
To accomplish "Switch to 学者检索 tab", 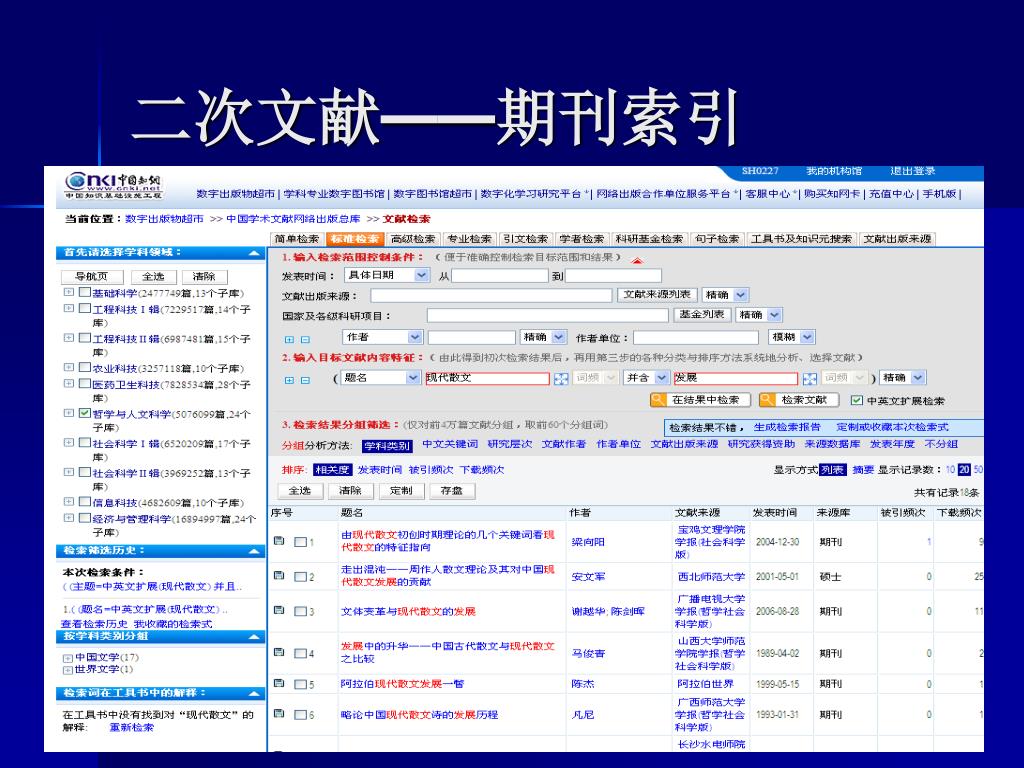I will 582,239.
